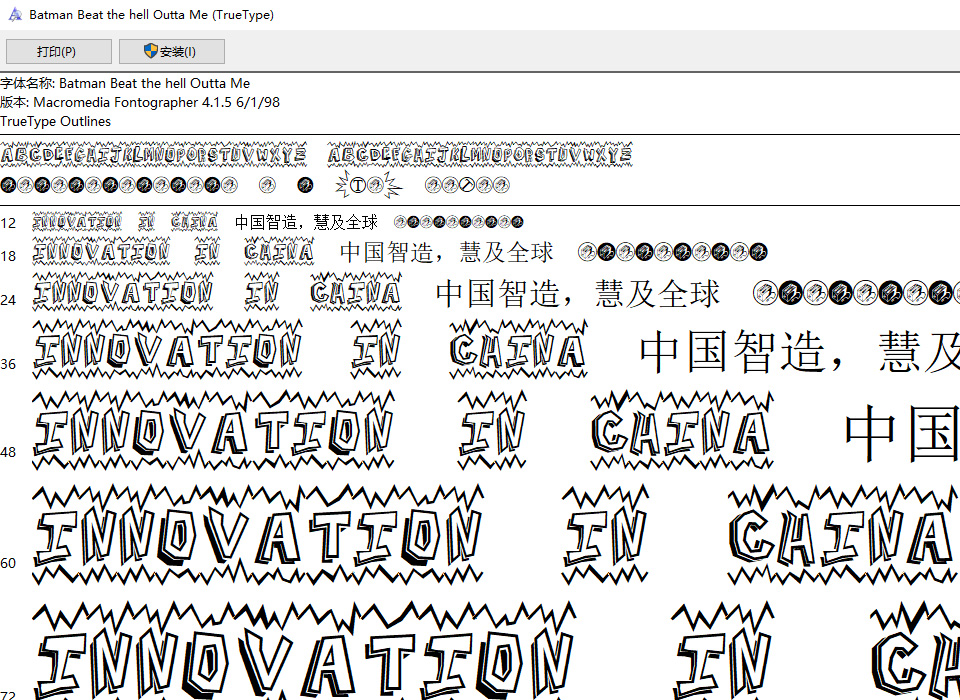Click the font viewer icon in title bar
The height and width of the screenshot is (700, 960).
pos(15,14)
